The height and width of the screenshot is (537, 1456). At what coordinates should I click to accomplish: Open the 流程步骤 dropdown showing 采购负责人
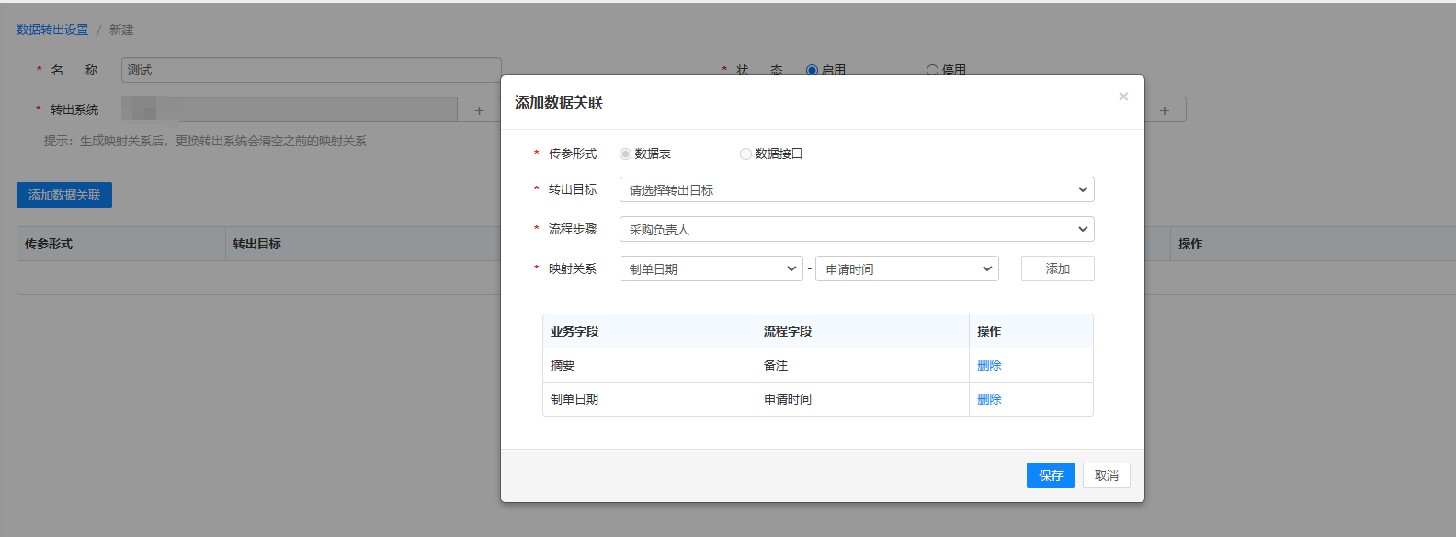[x=857, y=229]
